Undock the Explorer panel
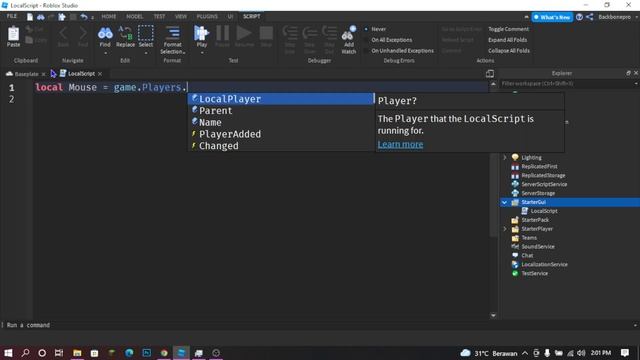Screen dimensions: 640x360 628,73
